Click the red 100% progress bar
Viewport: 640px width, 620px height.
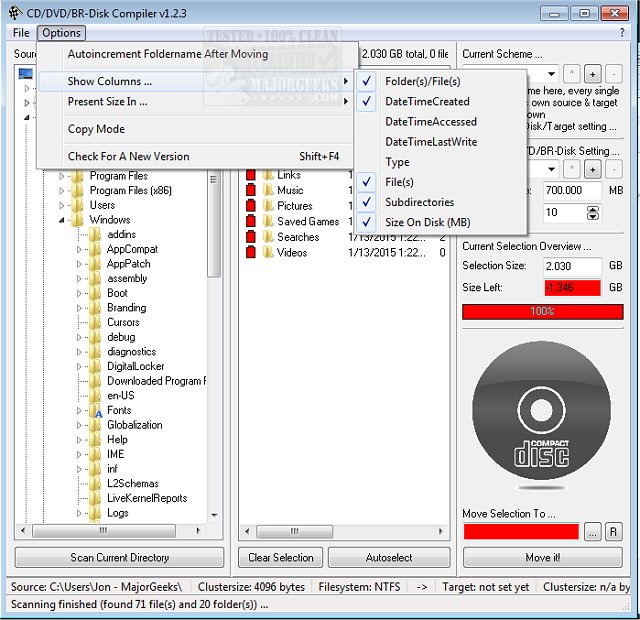coord(542,311)
